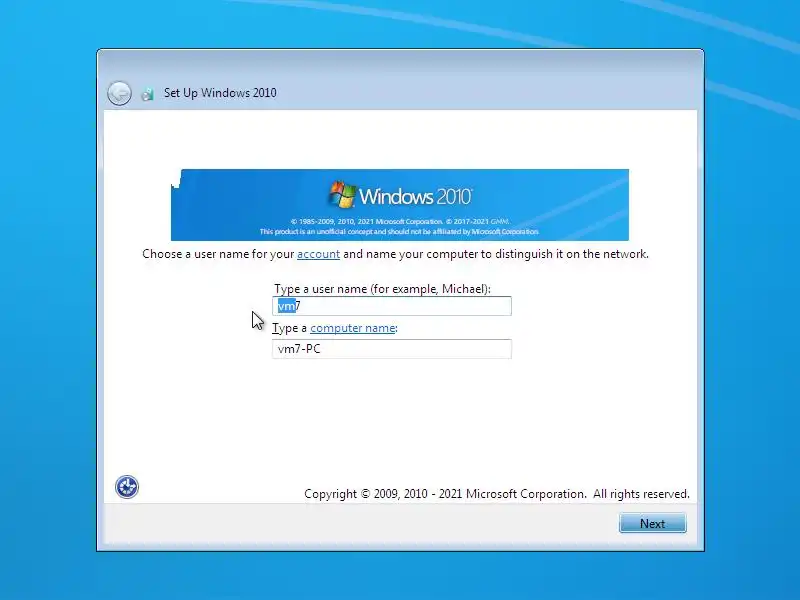Viewport: 800px width, 600px height.
Task: Click the back arrow button in the title bar
Action: 119,93
